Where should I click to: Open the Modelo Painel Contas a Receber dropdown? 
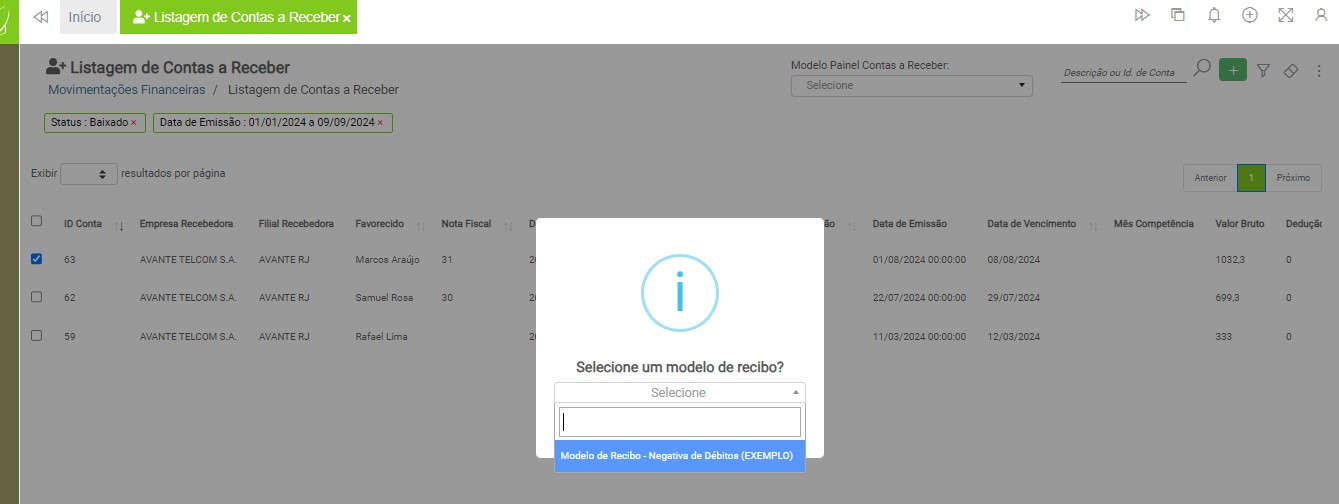(911, 86)
